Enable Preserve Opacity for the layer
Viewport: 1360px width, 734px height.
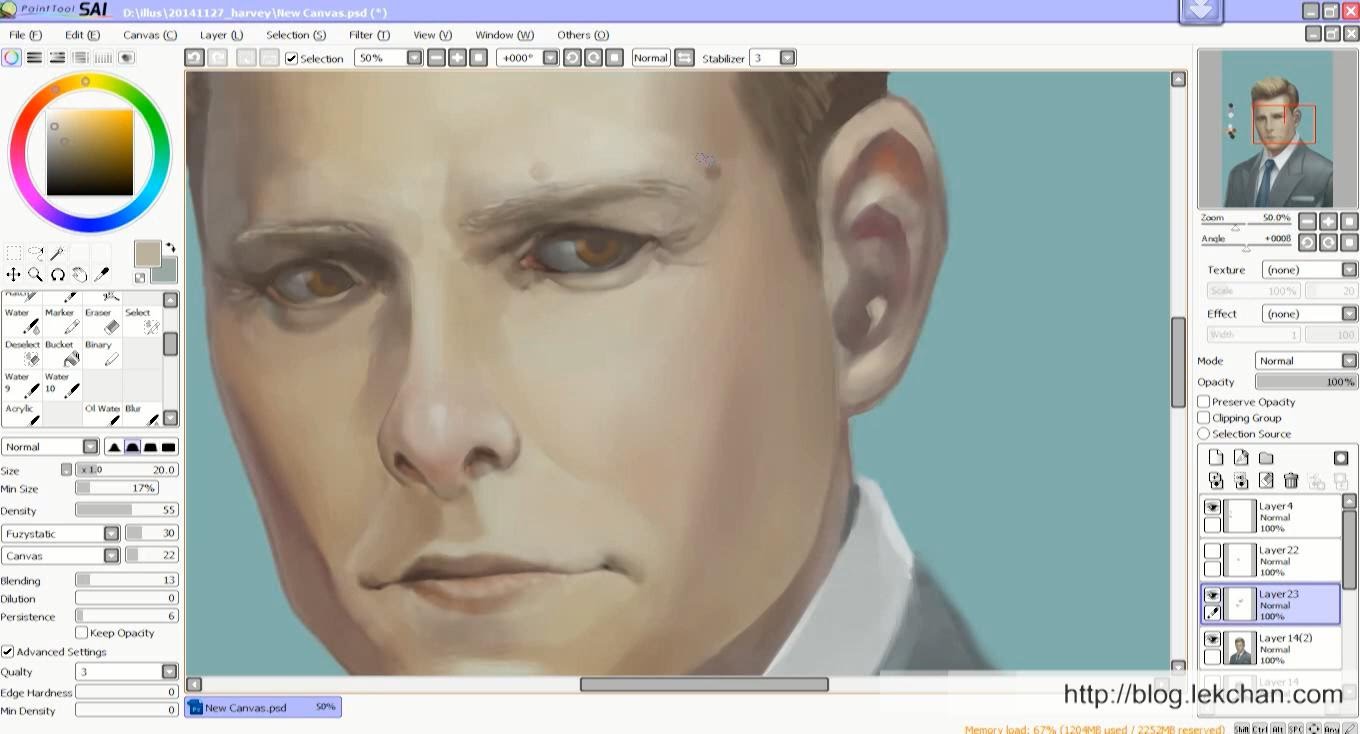click(x=1203, y=401)
